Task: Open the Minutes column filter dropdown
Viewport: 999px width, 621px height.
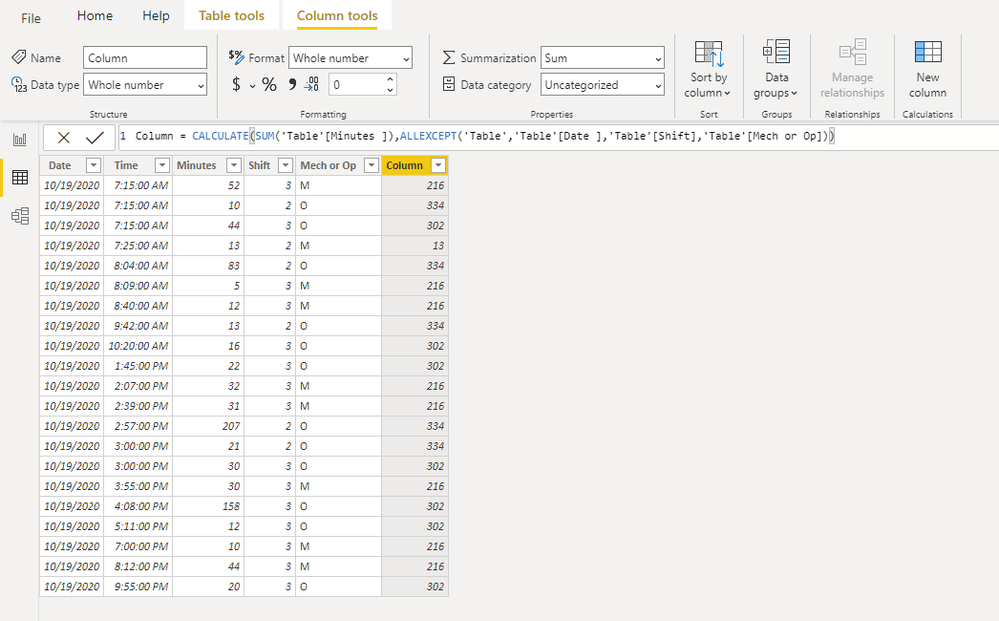Action: 234,166
